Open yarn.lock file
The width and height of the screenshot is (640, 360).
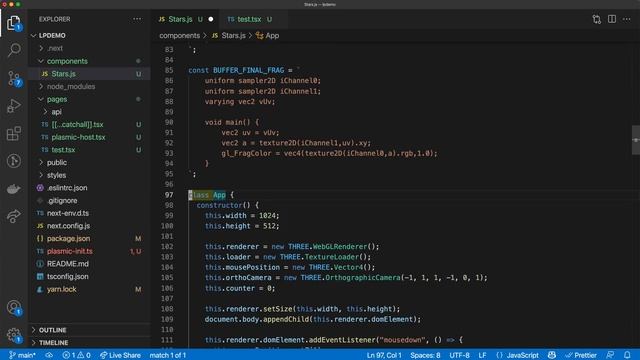click(89, 289)
